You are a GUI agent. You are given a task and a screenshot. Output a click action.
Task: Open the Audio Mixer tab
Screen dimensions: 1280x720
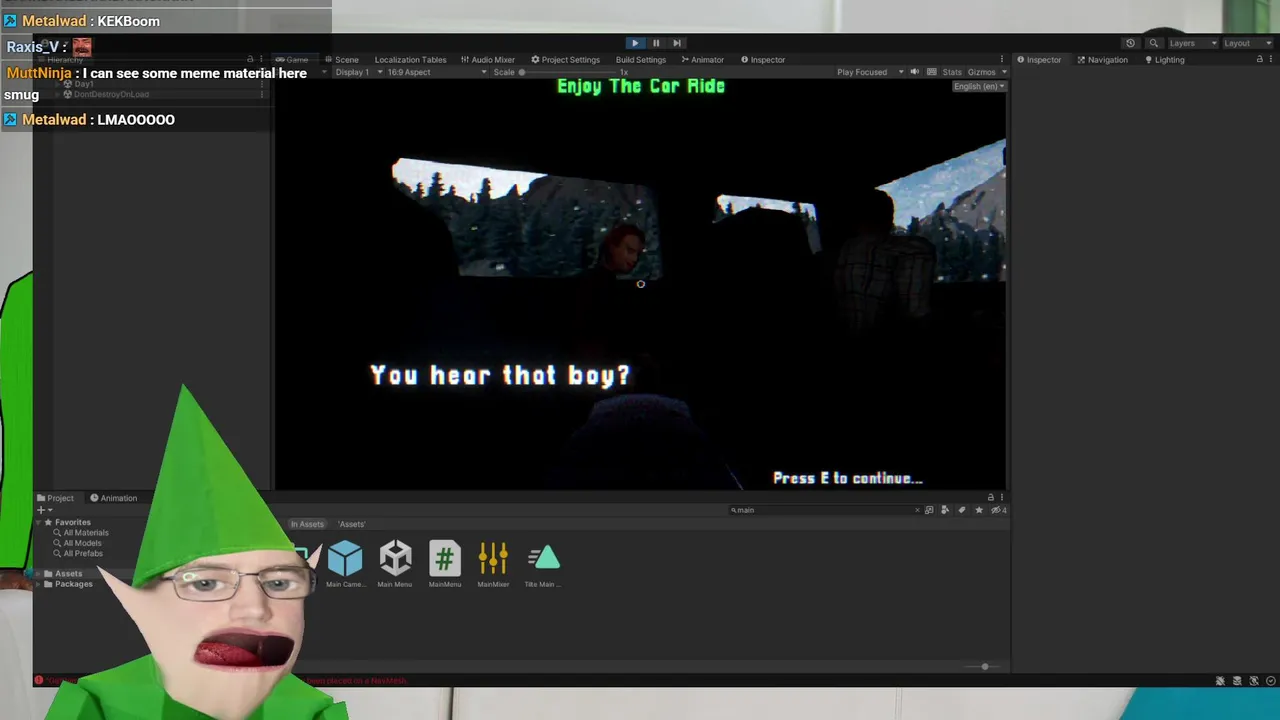coord(487,60)
